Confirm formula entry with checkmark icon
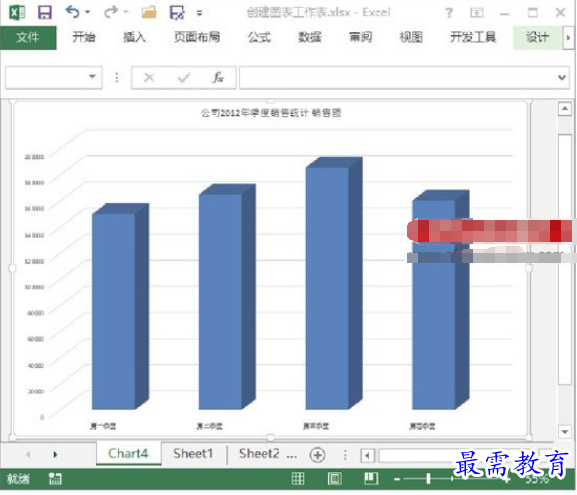 [x=184, y=77]
